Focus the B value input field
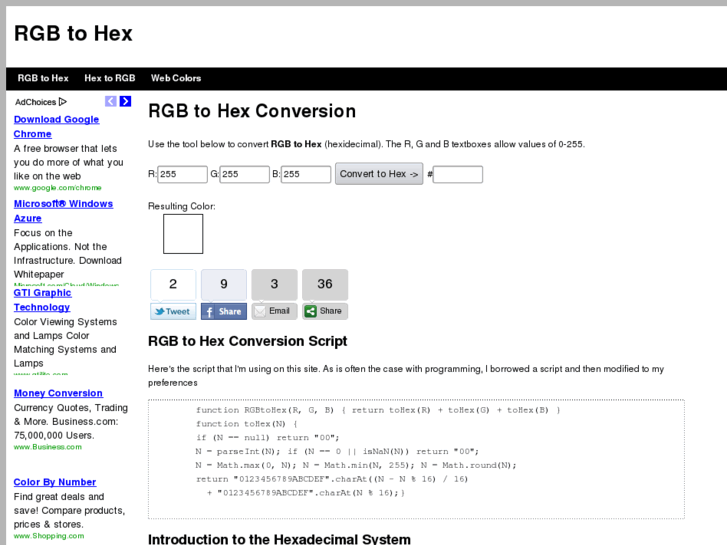The width and height of the screenshot is (727, 545). [306, 174]
